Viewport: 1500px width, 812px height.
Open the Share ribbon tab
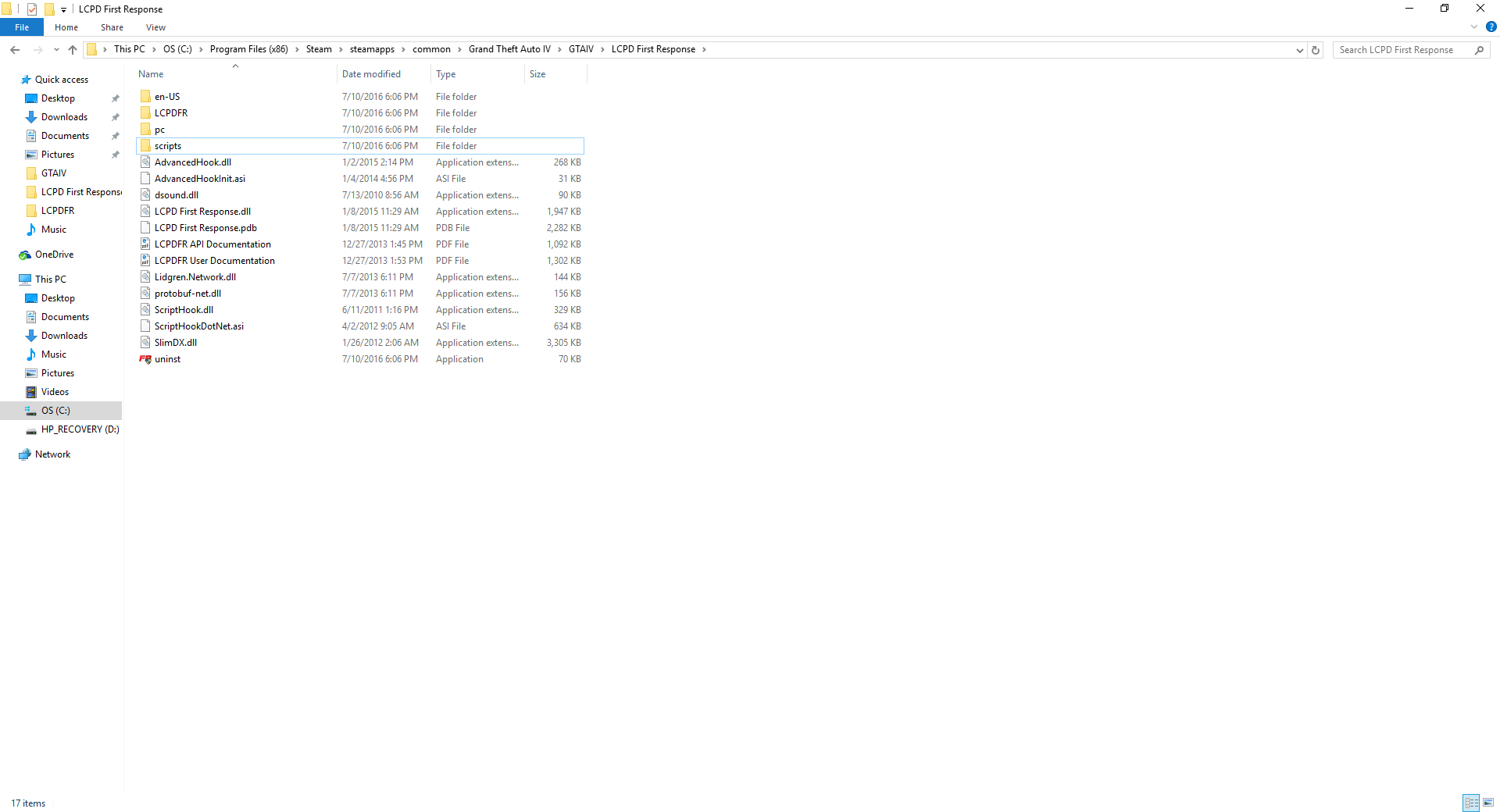112,27
